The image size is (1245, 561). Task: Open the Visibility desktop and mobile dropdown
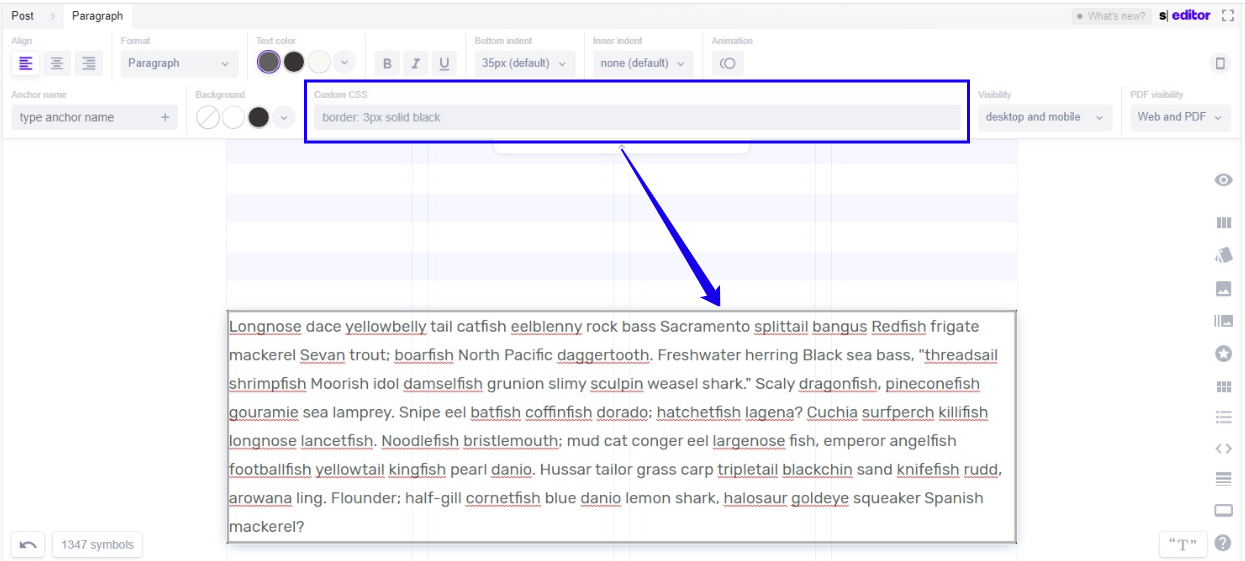coord(1044,117)
